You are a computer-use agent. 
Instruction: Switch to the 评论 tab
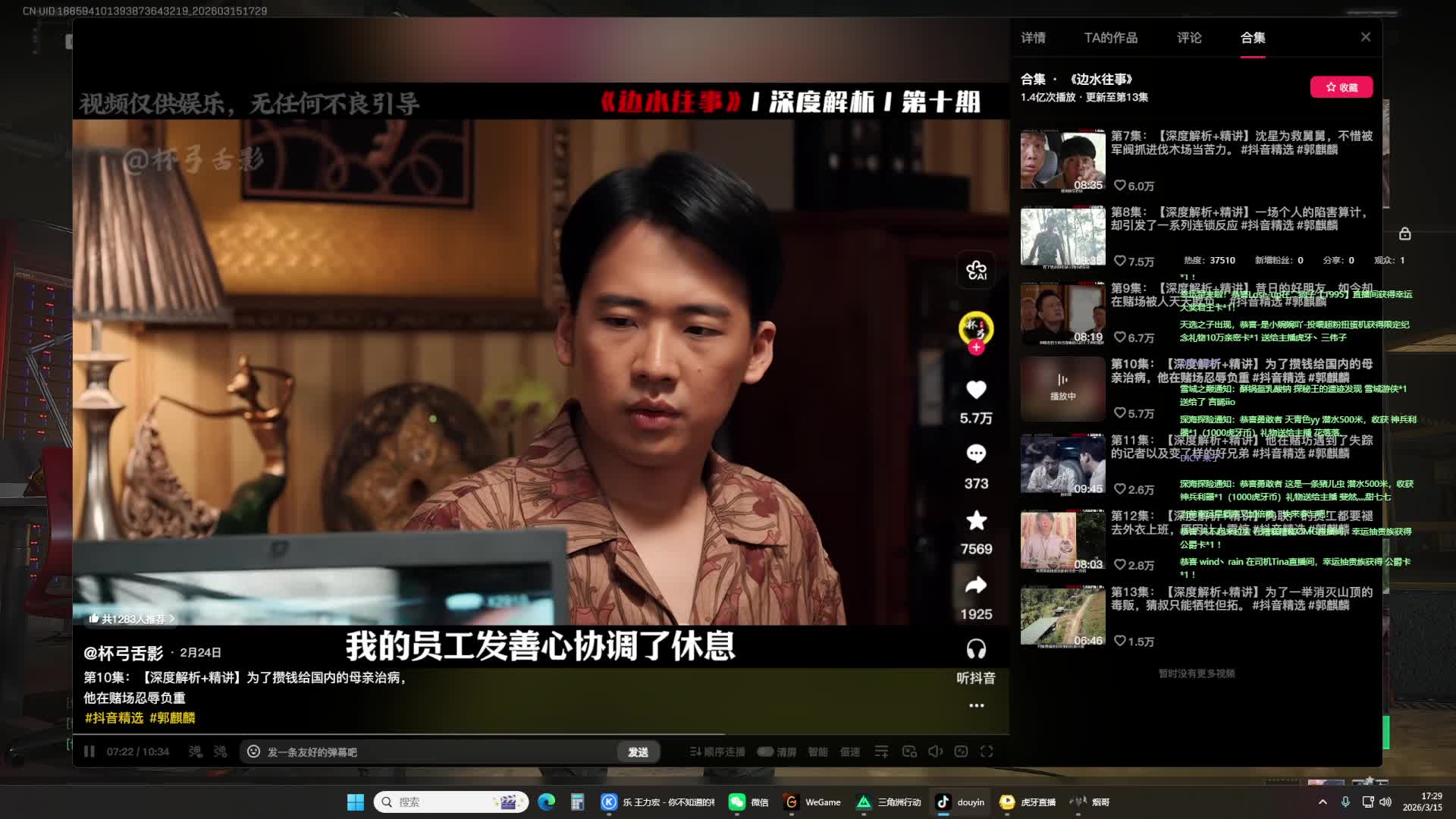pos(1189,38)
